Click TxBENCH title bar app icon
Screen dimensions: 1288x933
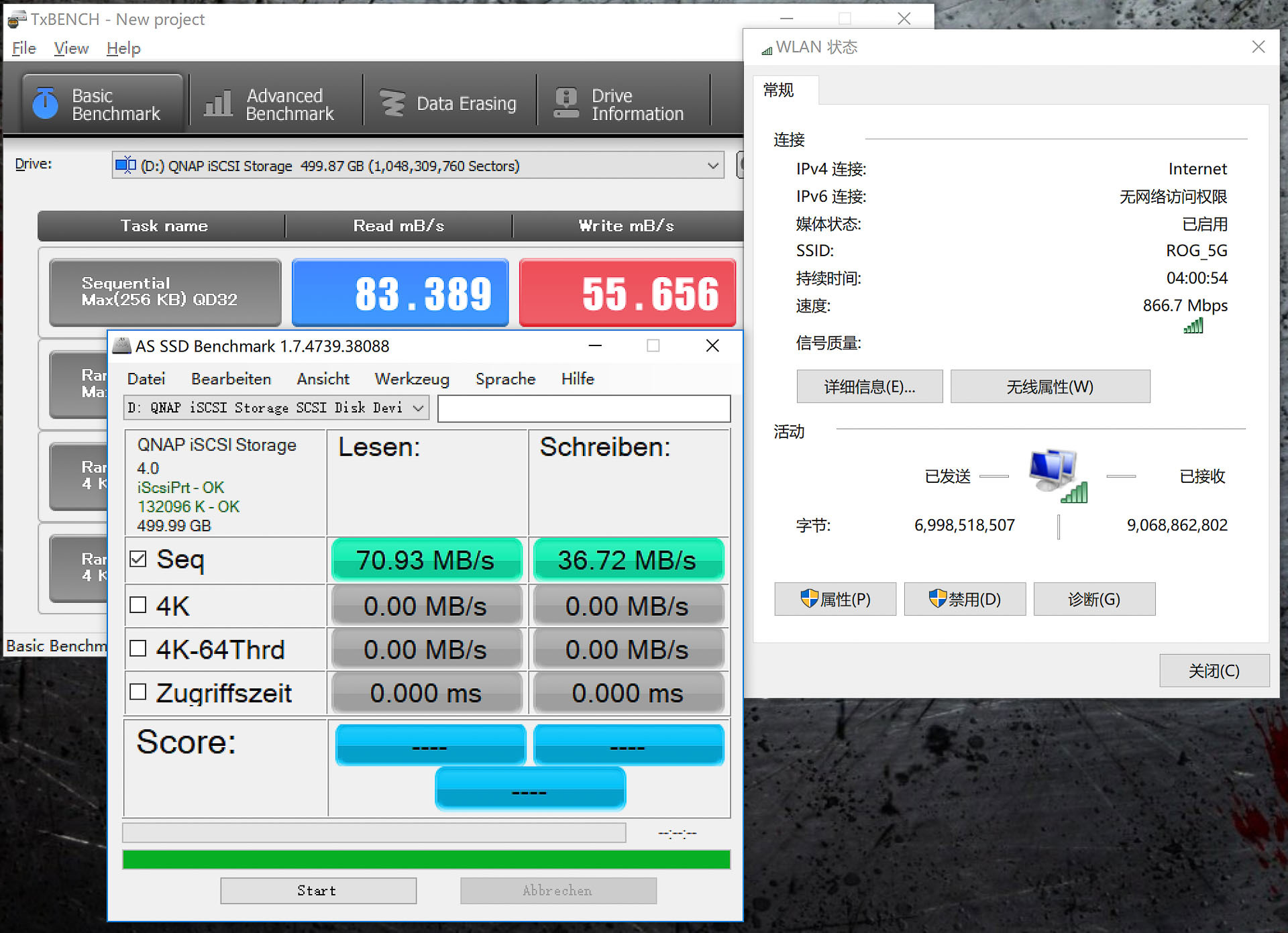point(17,19)
